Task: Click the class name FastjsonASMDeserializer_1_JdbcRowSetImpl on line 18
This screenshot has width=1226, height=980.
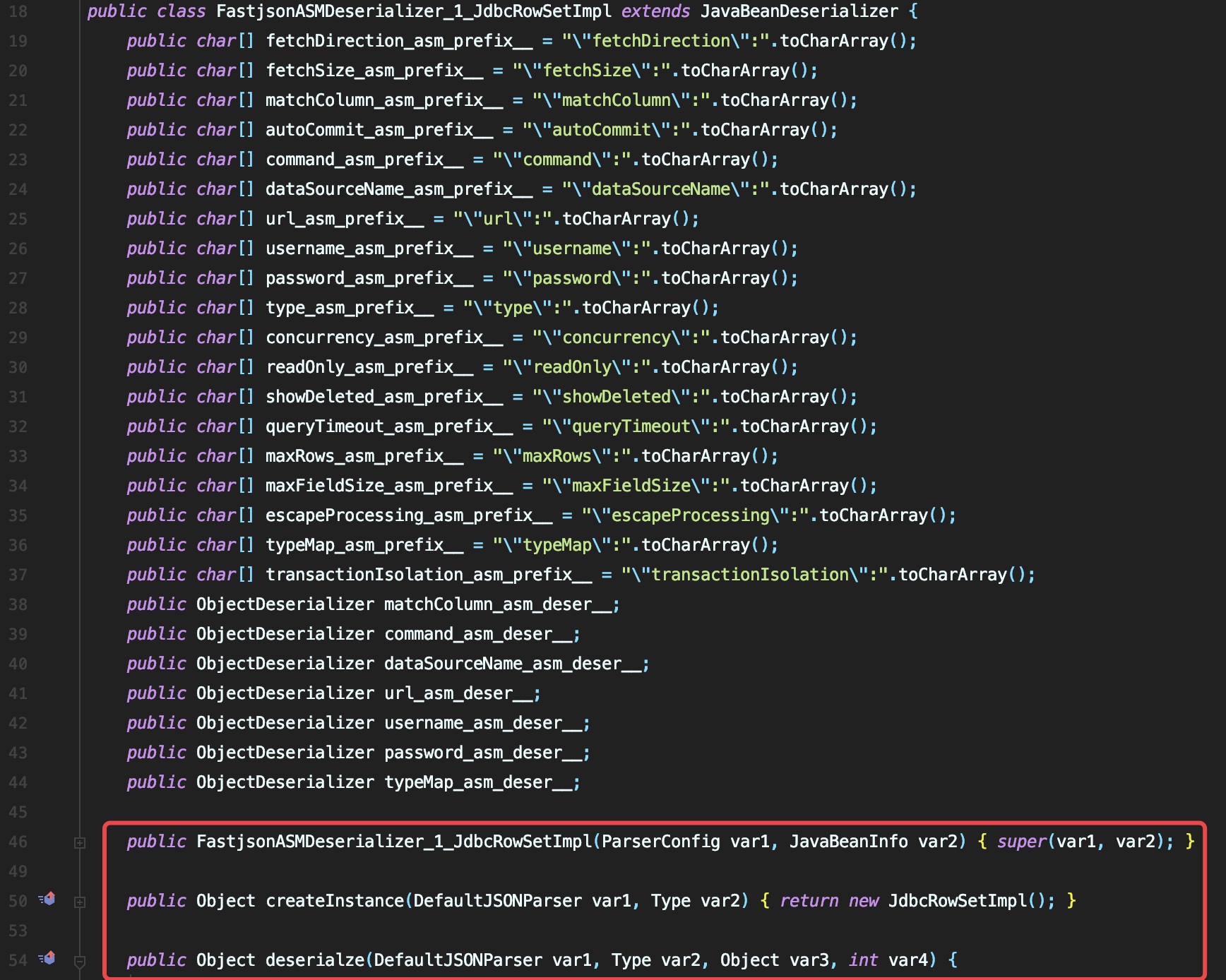Action: 414,11
